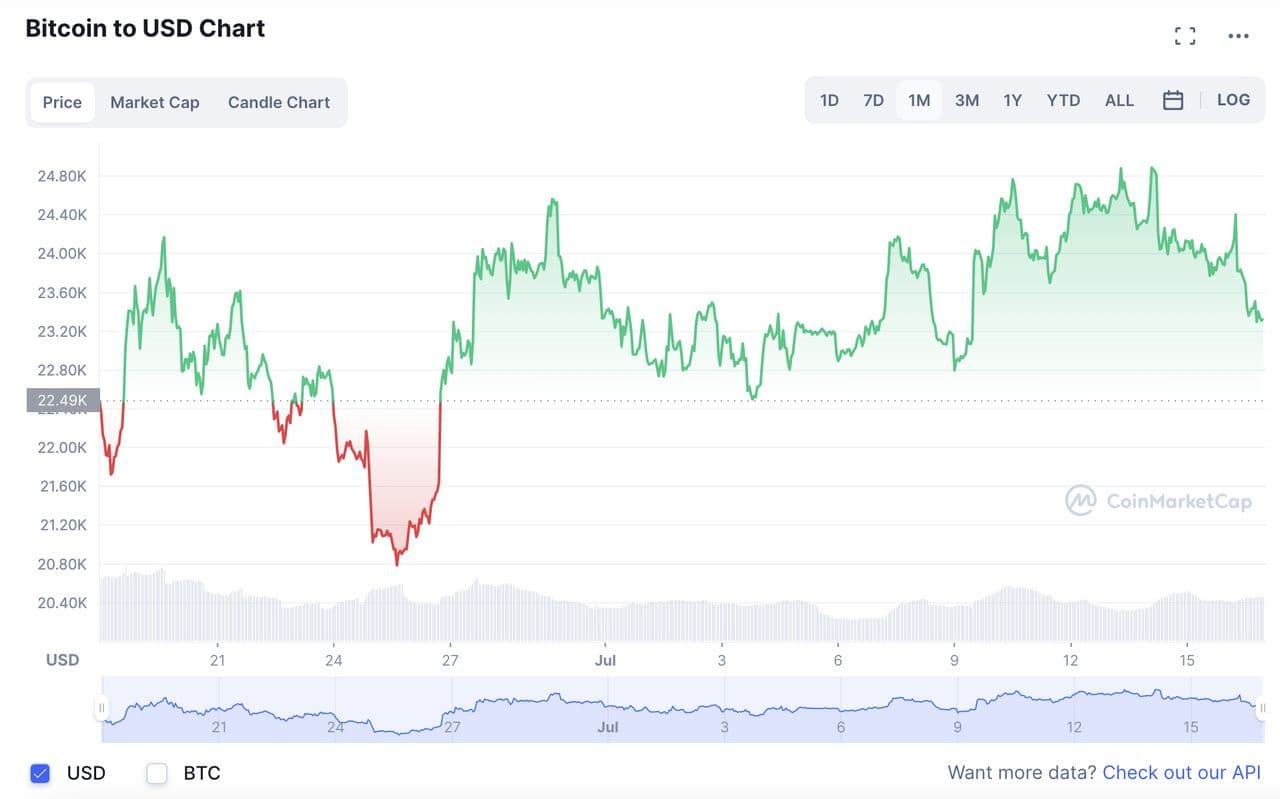Open fullscreen chart view icon
Image resolution: width=1280 pixels, height=799 pixels.
pyautogui.click(x=1185, y=37)
